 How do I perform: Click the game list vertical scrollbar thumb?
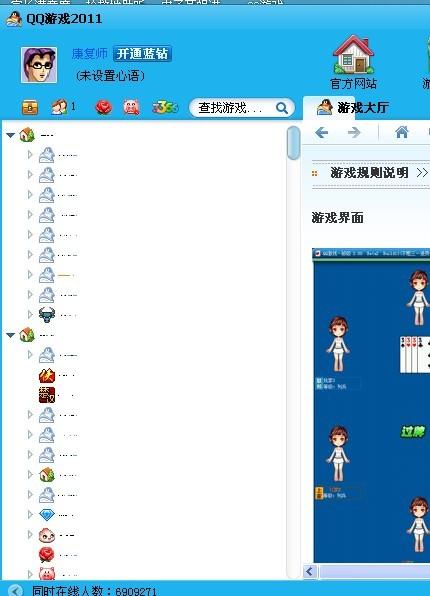click(294, 143)
